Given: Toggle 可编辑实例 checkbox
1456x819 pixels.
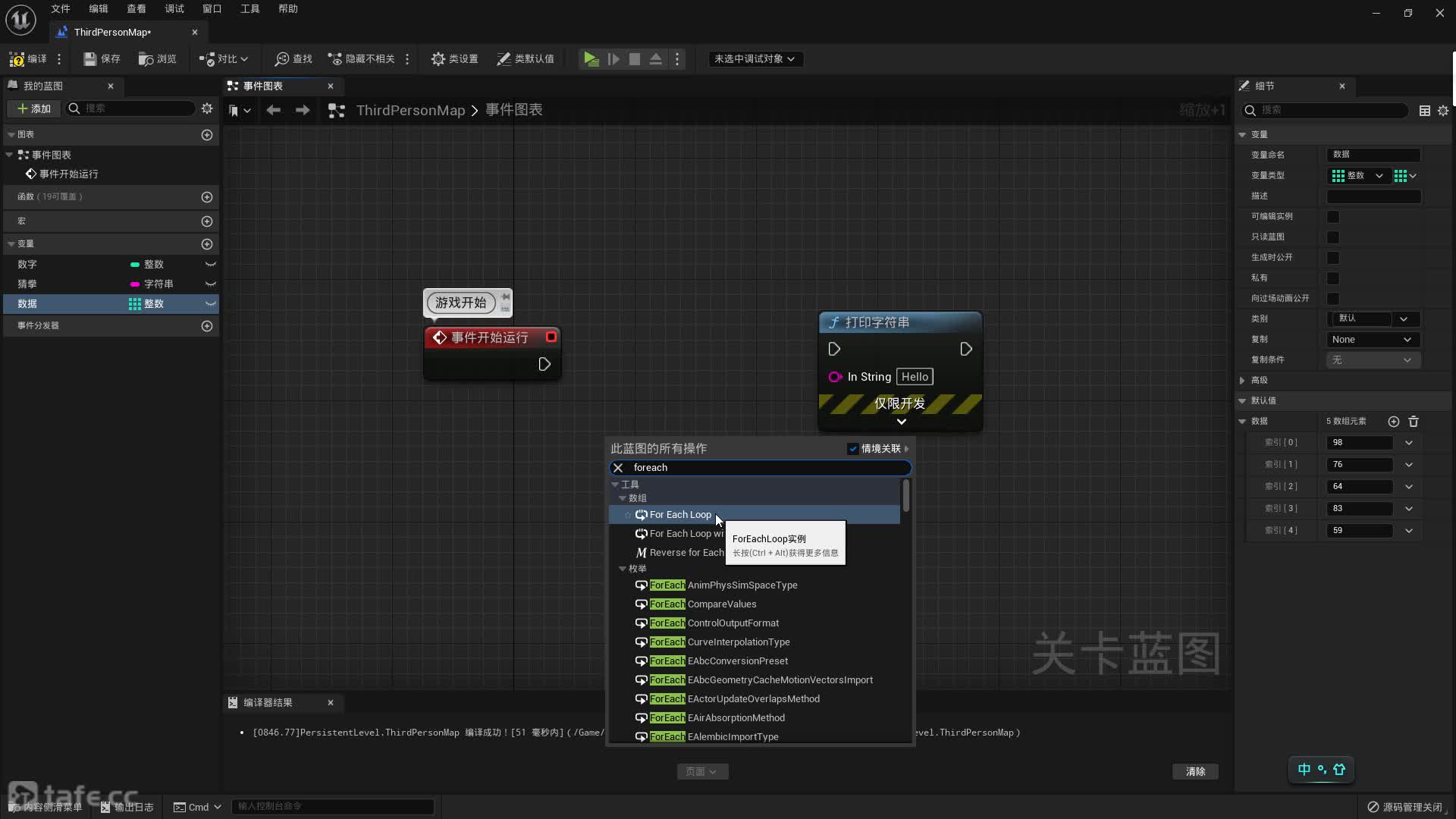Looking at the screenshot, I should [x=1333, y=217].
